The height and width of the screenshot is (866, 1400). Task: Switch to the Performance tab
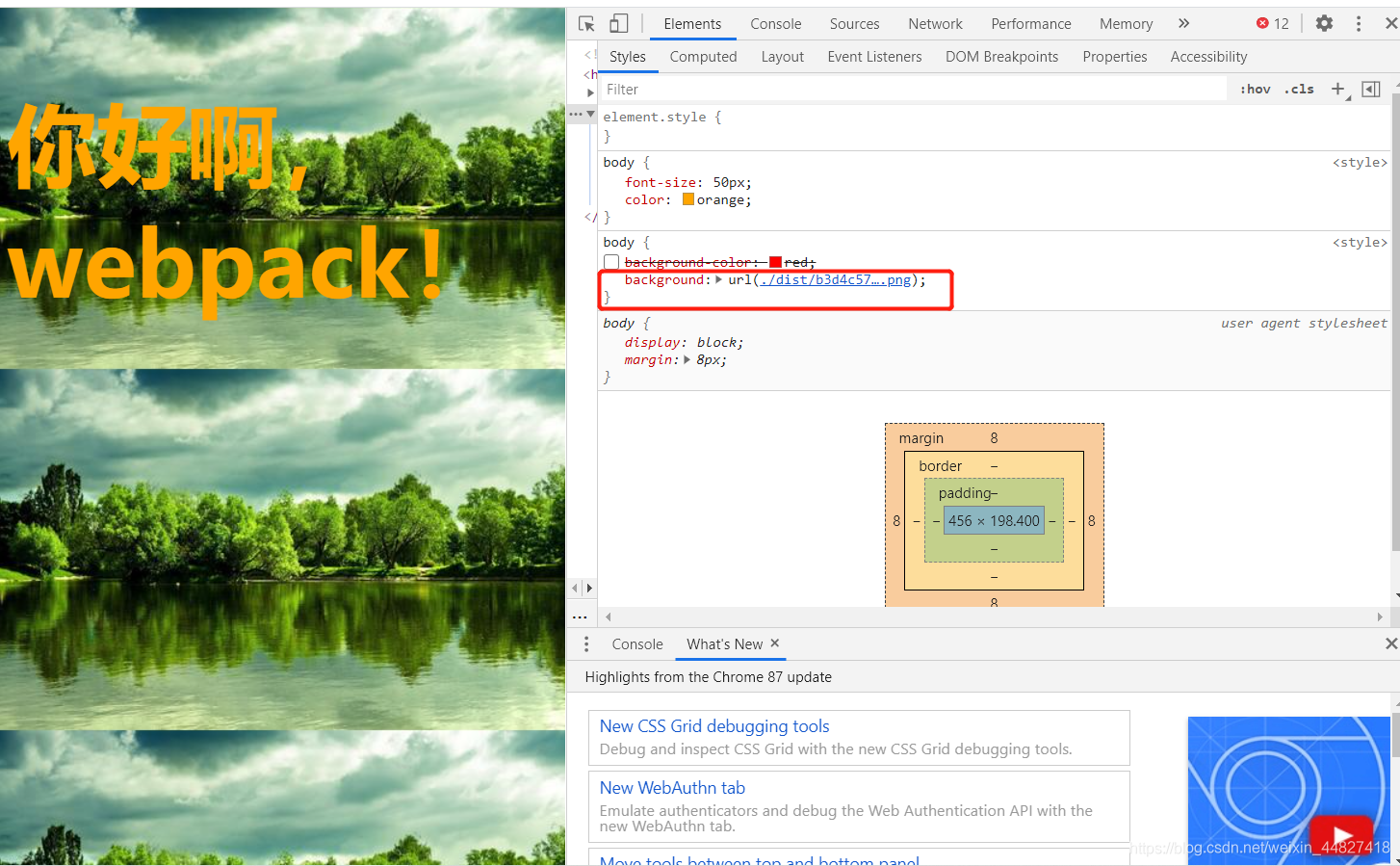coord(1031,24)
